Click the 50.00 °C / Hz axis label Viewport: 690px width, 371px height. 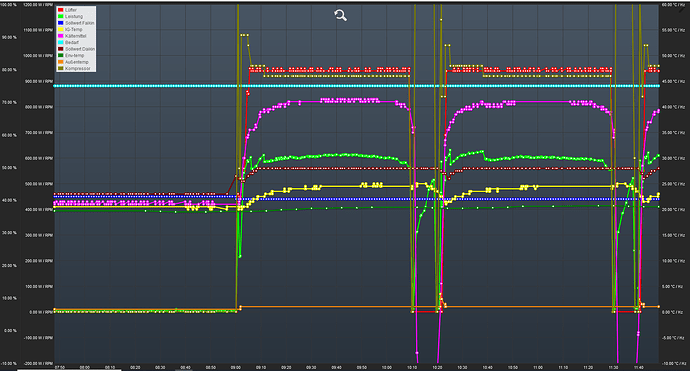673,56
